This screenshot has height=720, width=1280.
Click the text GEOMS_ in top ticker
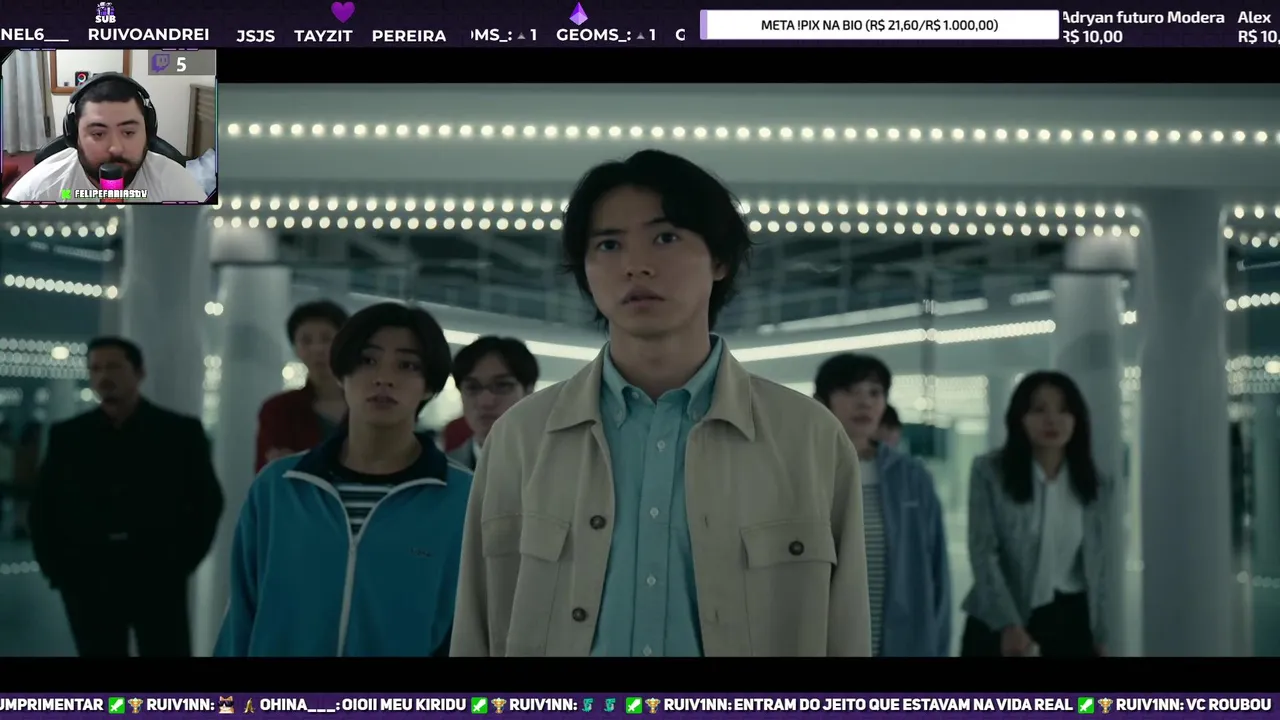[591, 35]
